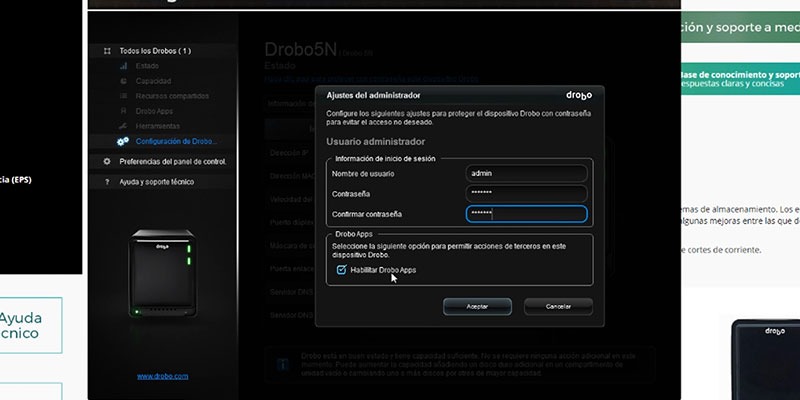Click the Usuario administrador heading

tap(376, 142)
